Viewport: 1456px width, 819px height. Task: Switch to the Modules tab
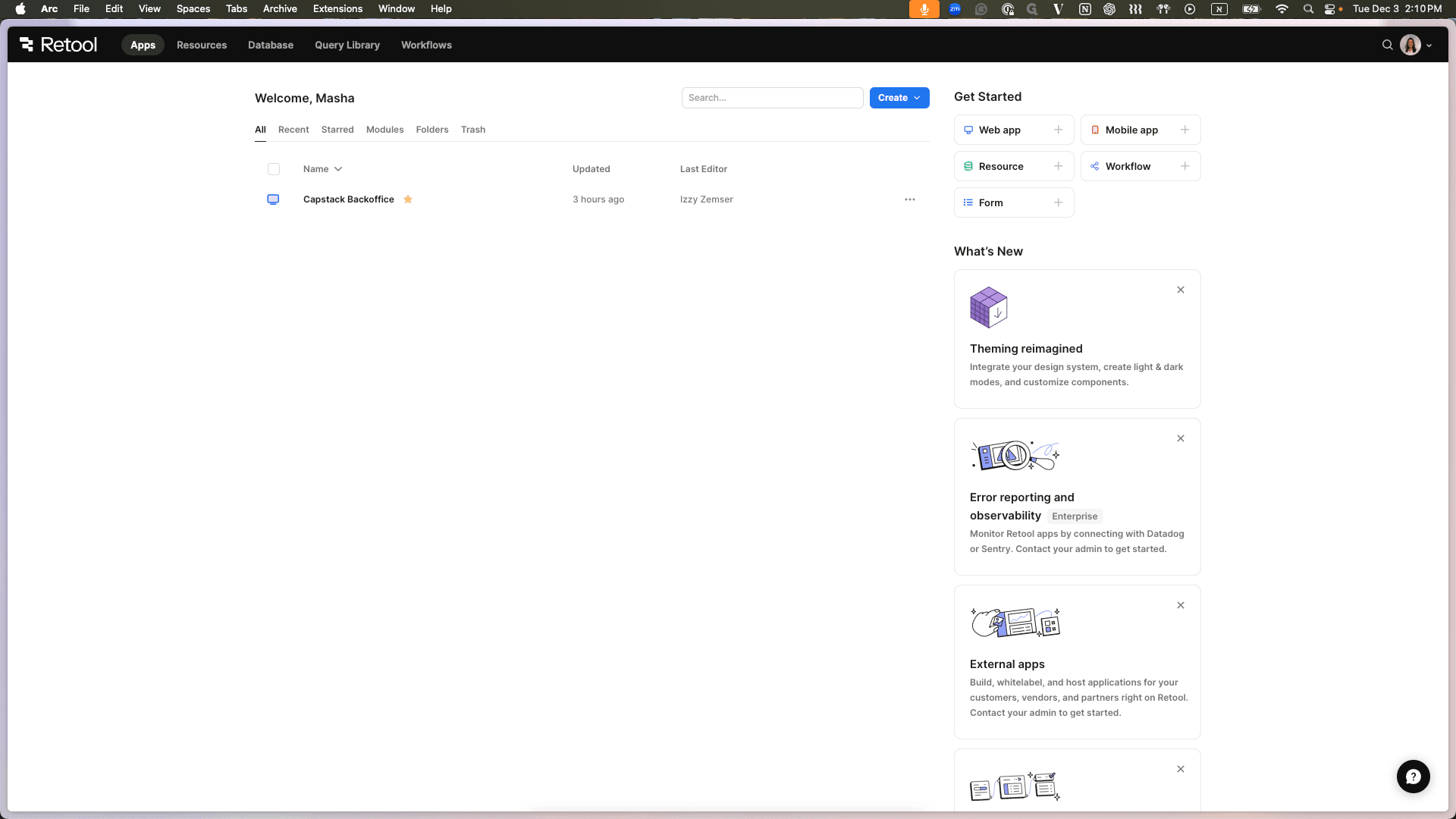coord(384,130)
